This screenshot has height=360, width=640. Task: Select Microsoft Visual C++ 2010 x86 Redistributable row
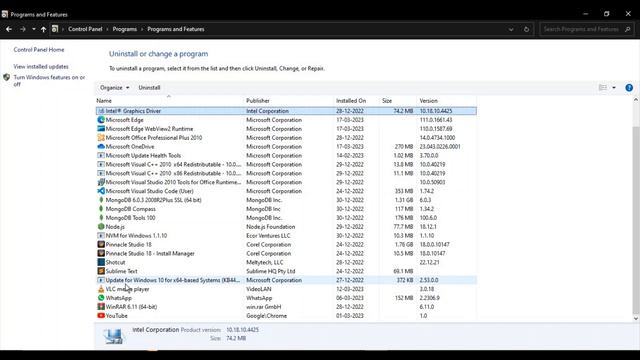[x=286, y=173]
